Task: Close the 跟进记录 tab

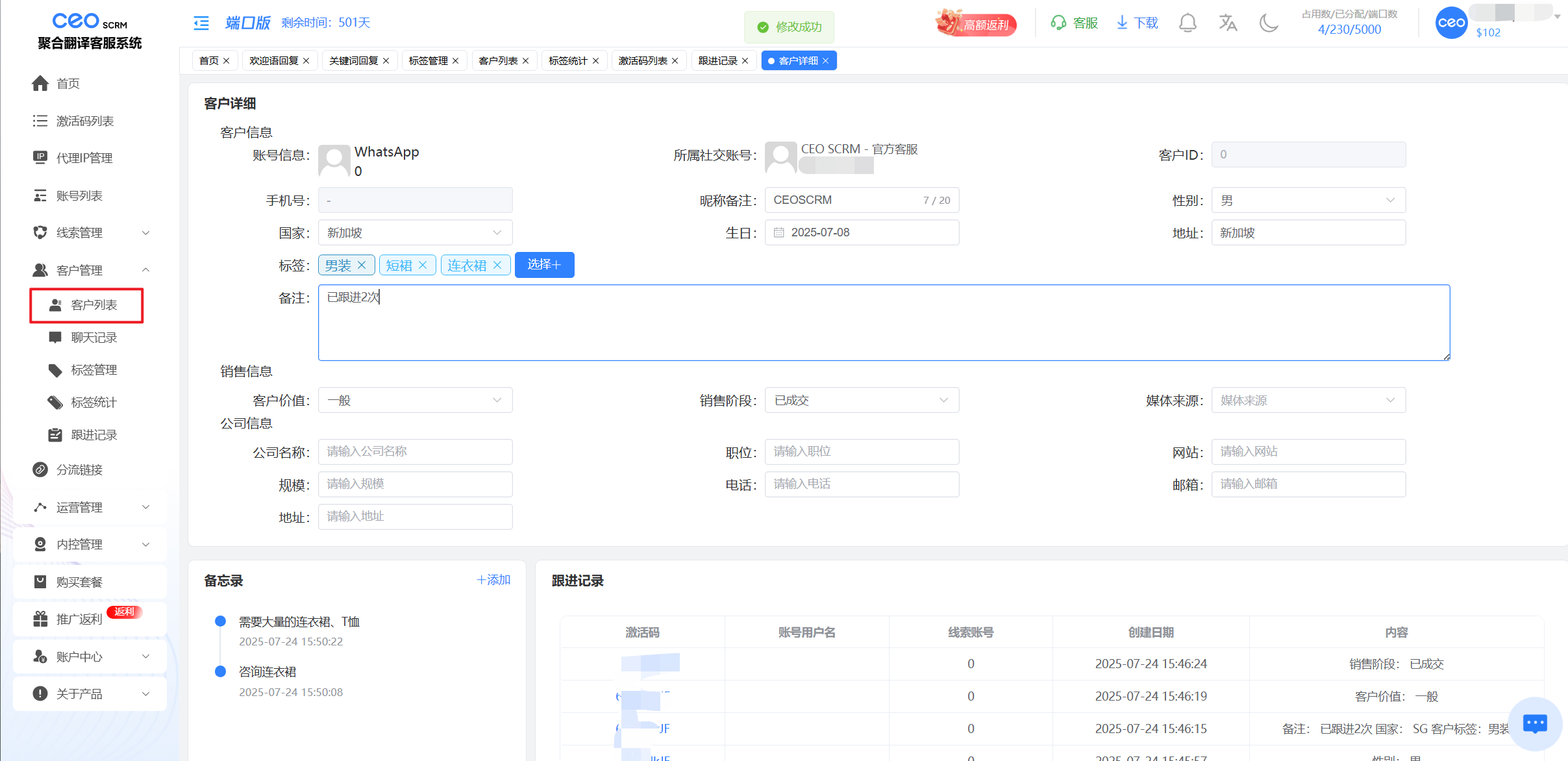Action: [x=745, y=61]
